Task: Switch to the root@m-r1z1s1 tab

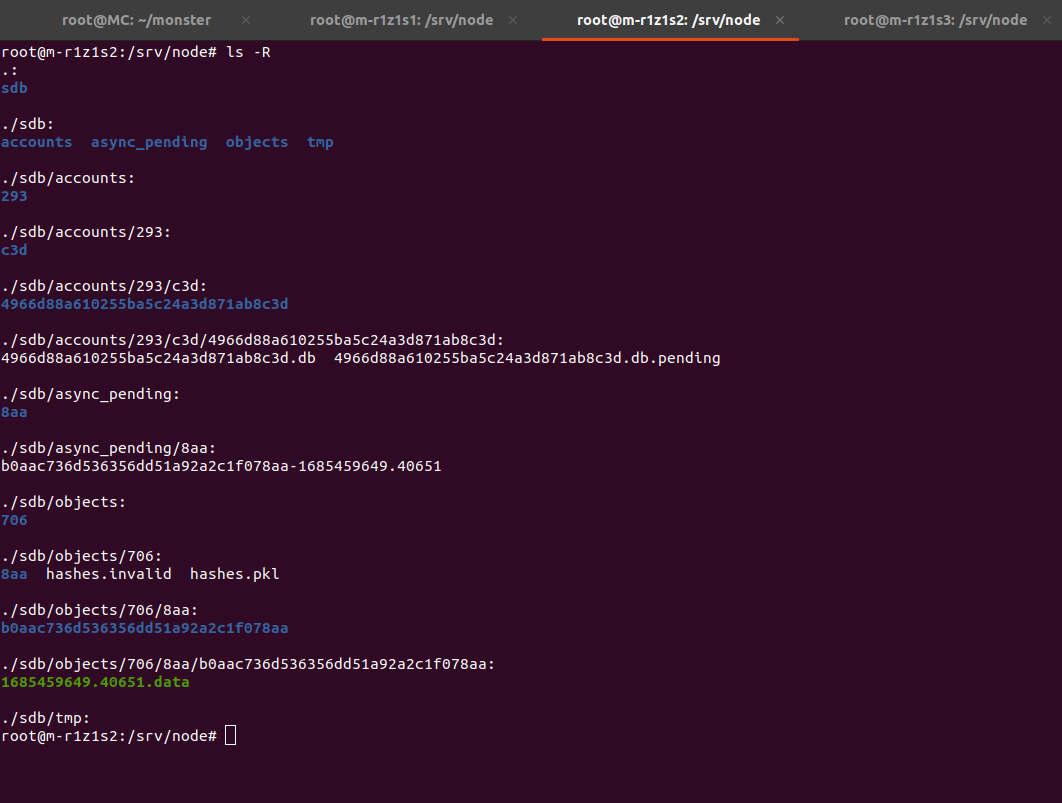Action: 401,20
